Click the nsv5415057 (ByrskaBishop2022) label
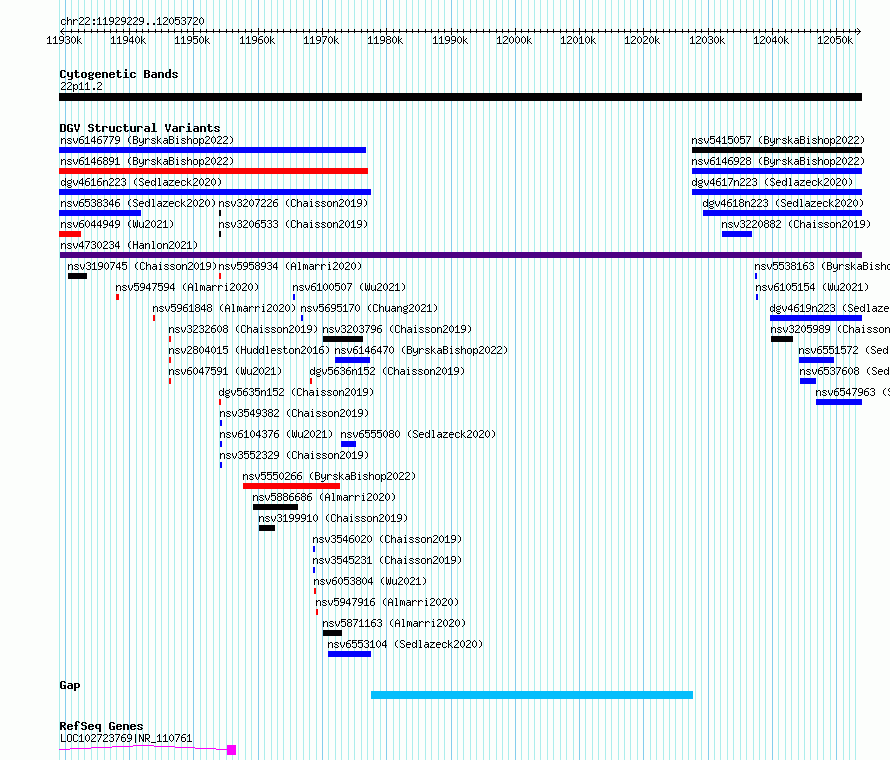The height and width of the screenshot is (760, 890). [778, 140]
